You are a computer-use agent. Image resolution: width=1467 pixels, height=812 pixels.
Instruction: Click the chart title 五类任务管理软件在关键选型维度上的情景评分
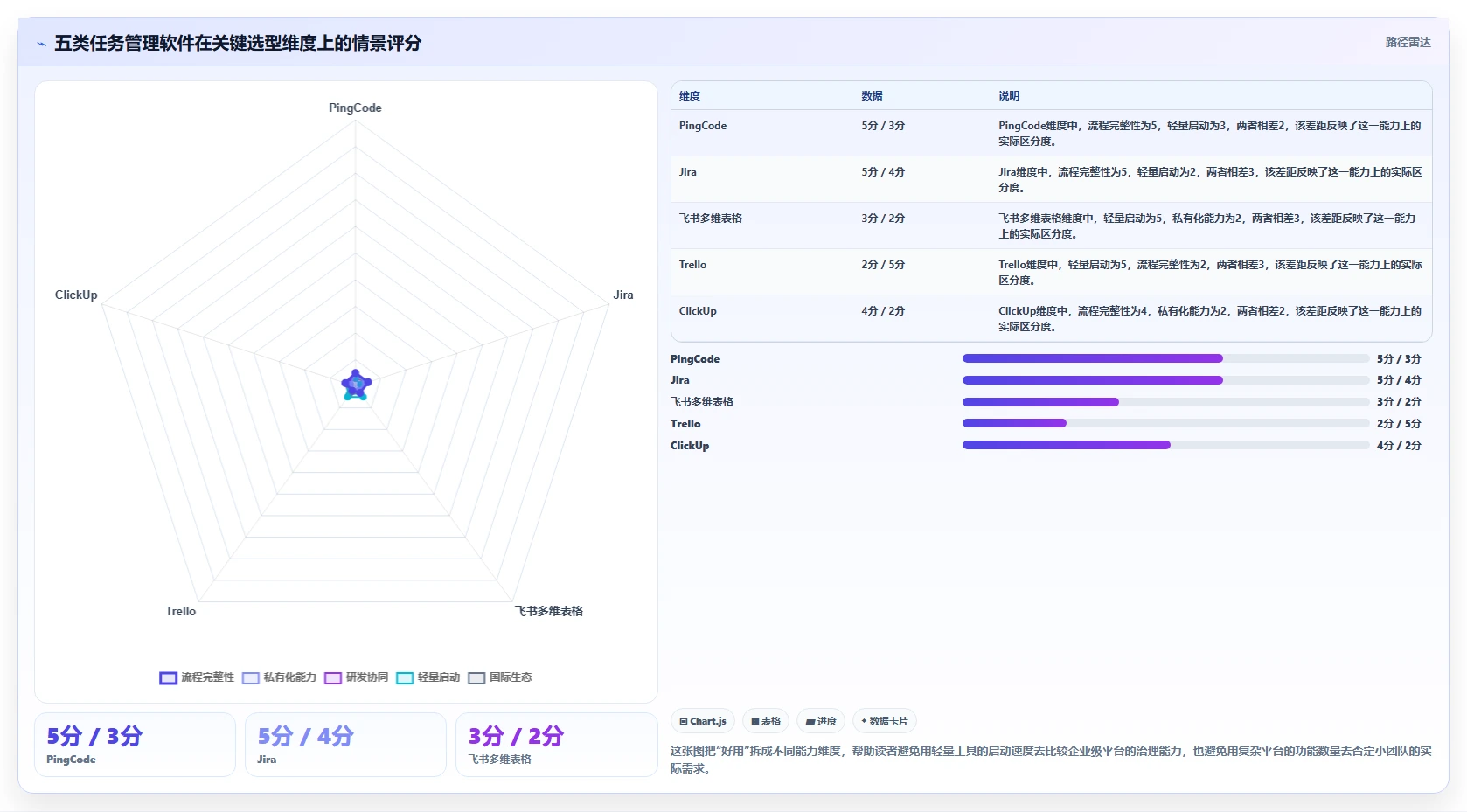tap(238, 43)
